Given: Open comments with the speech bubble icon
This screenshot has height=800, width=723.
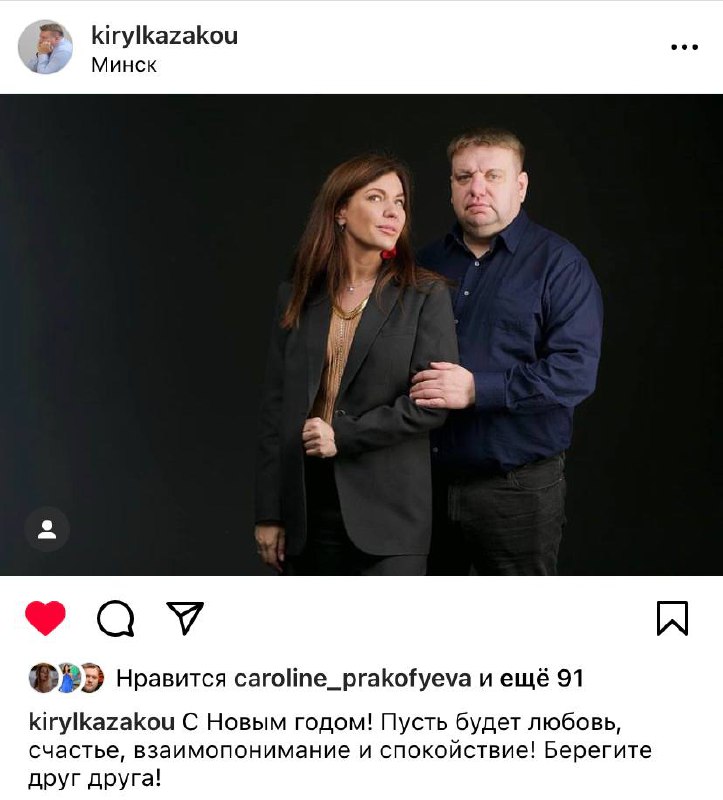Looking at the screenshot, I should (116, 618).
